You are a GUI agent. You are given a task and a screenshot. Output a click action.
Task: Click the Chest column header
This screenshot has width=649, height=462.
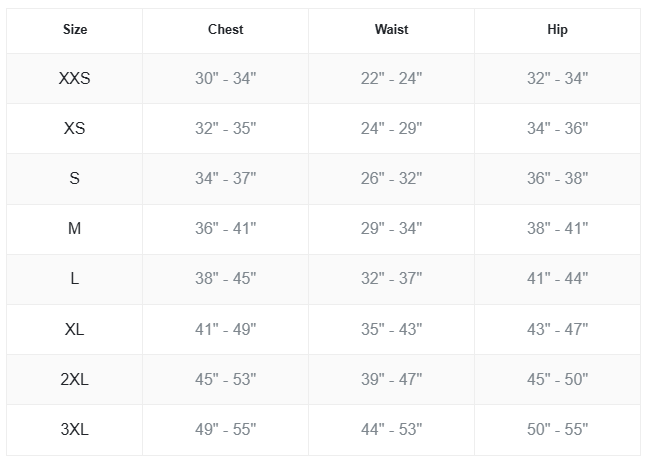tap(226, 30)
